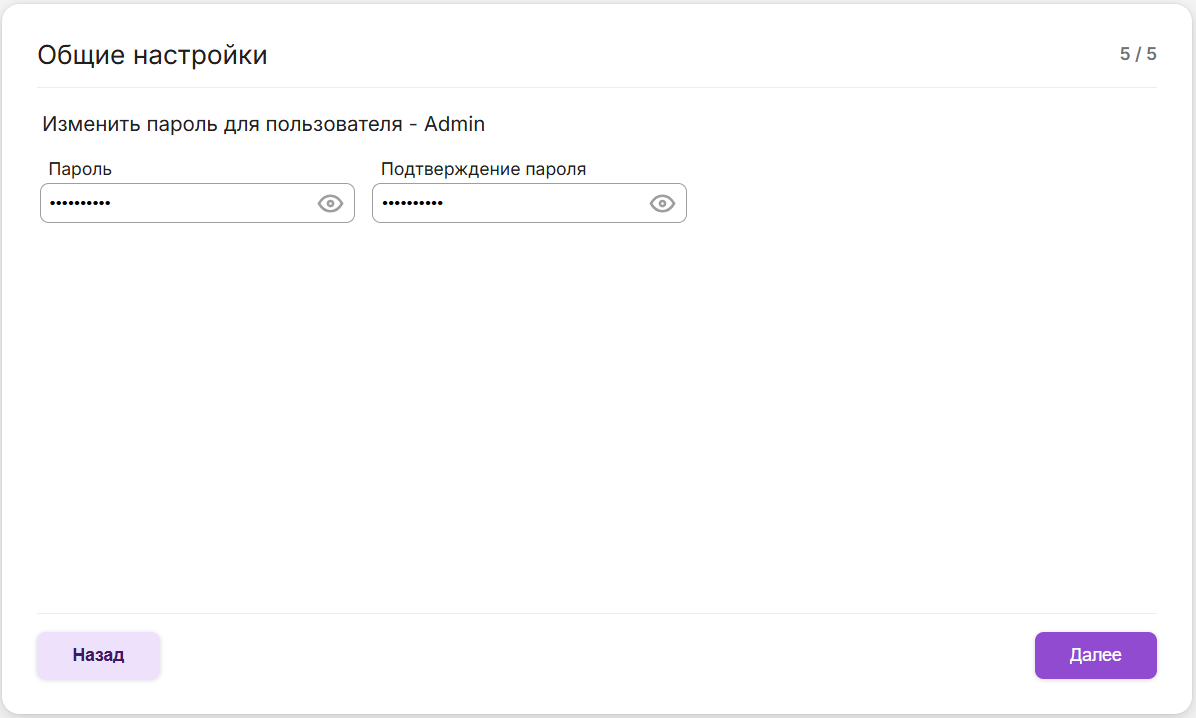The height and width of the screenshot is (718, 1196).
Task: Reveal the Подтверждение пароля field text
Action: (x=662, y=204)
